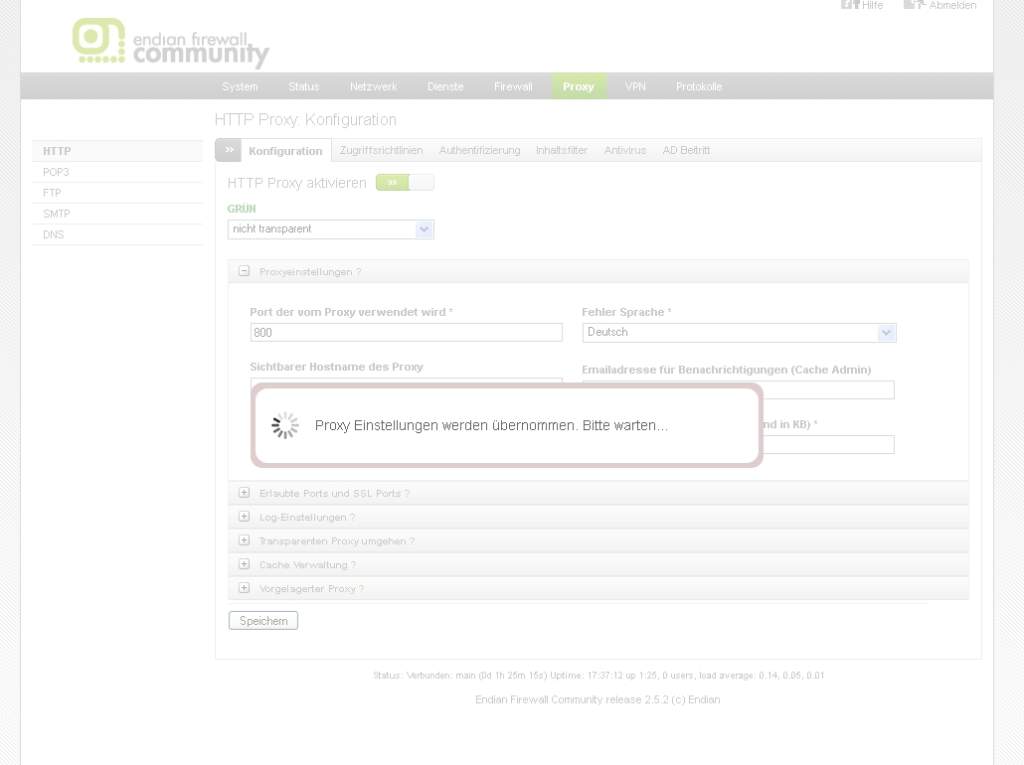1024x765 pixels.
Task: Click plus icon beside Vorgelagerter Proxy
Action: (244, 589)
